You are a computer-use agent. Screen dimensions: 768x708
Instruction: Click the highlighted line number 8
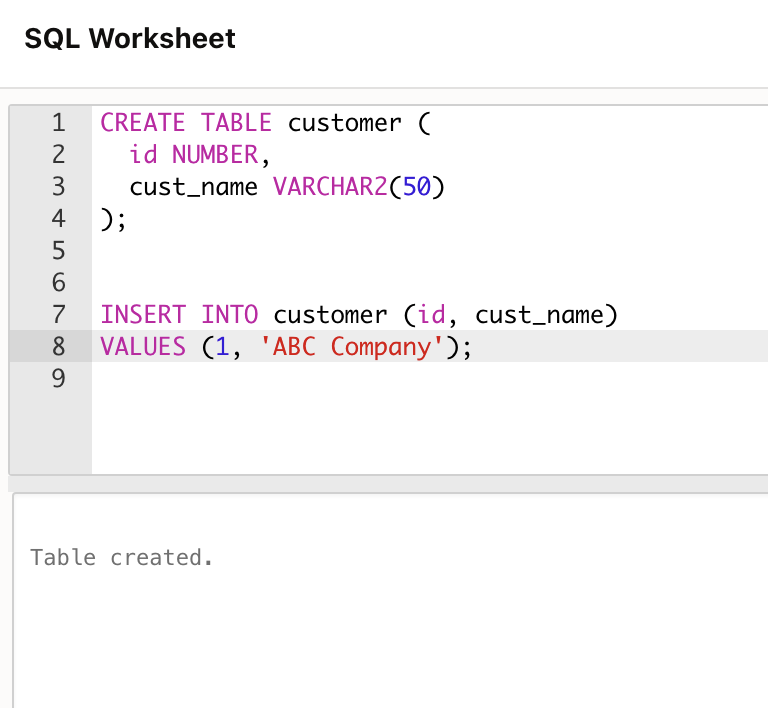[57, 347]
